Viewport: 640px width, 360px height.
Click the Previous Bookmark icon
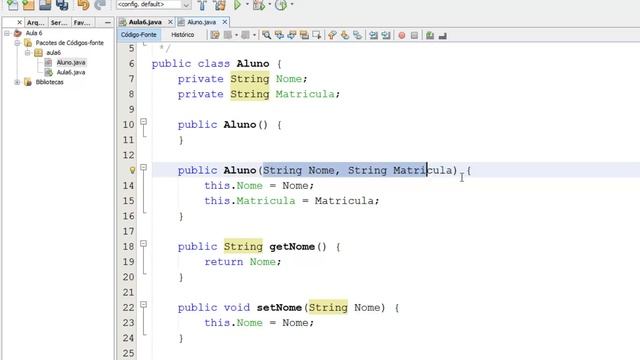click(332, 35)
